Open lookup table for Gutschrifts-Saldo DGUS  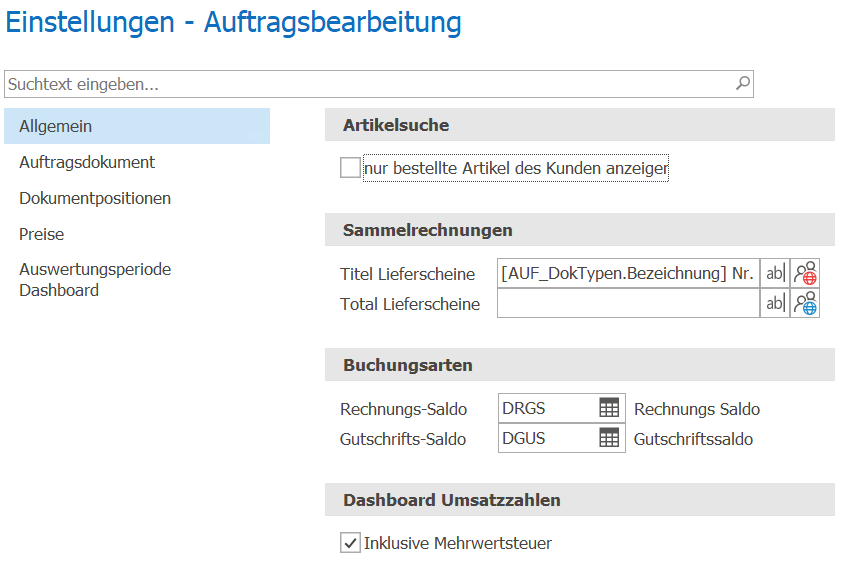[609, 438]
